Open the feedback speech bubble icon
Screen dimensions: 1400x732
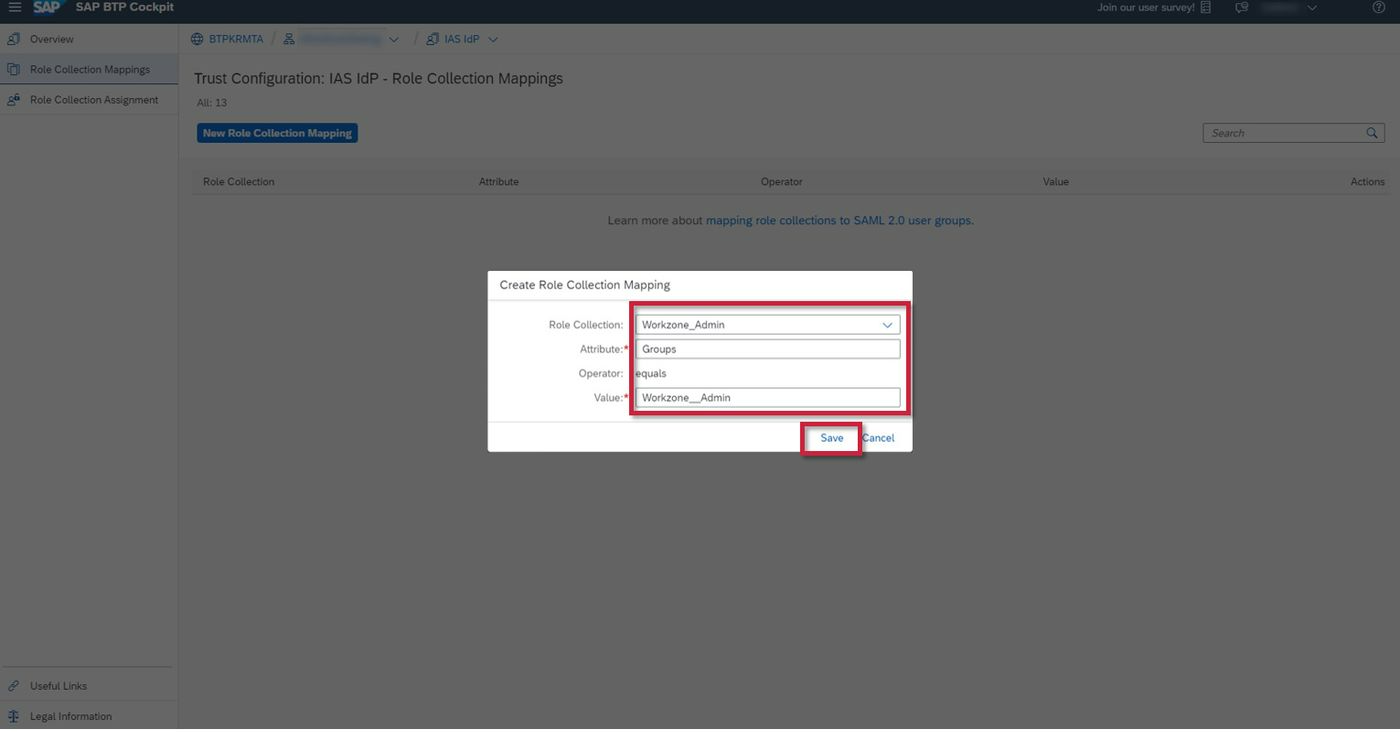click(x=1242, y=8)
